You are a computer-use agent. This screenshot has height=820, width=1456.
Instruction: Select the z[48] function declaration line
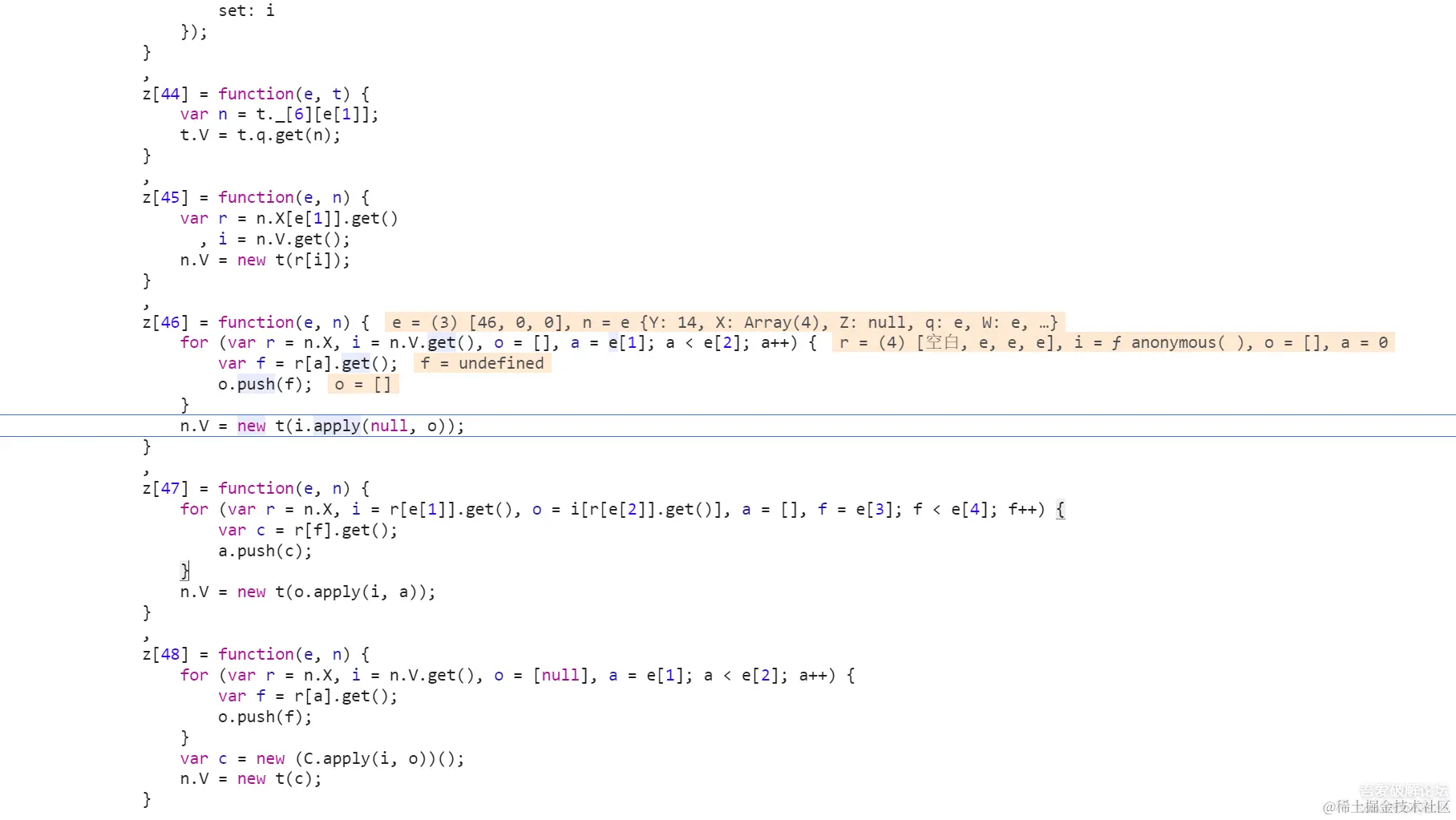(x=256, y=654)
